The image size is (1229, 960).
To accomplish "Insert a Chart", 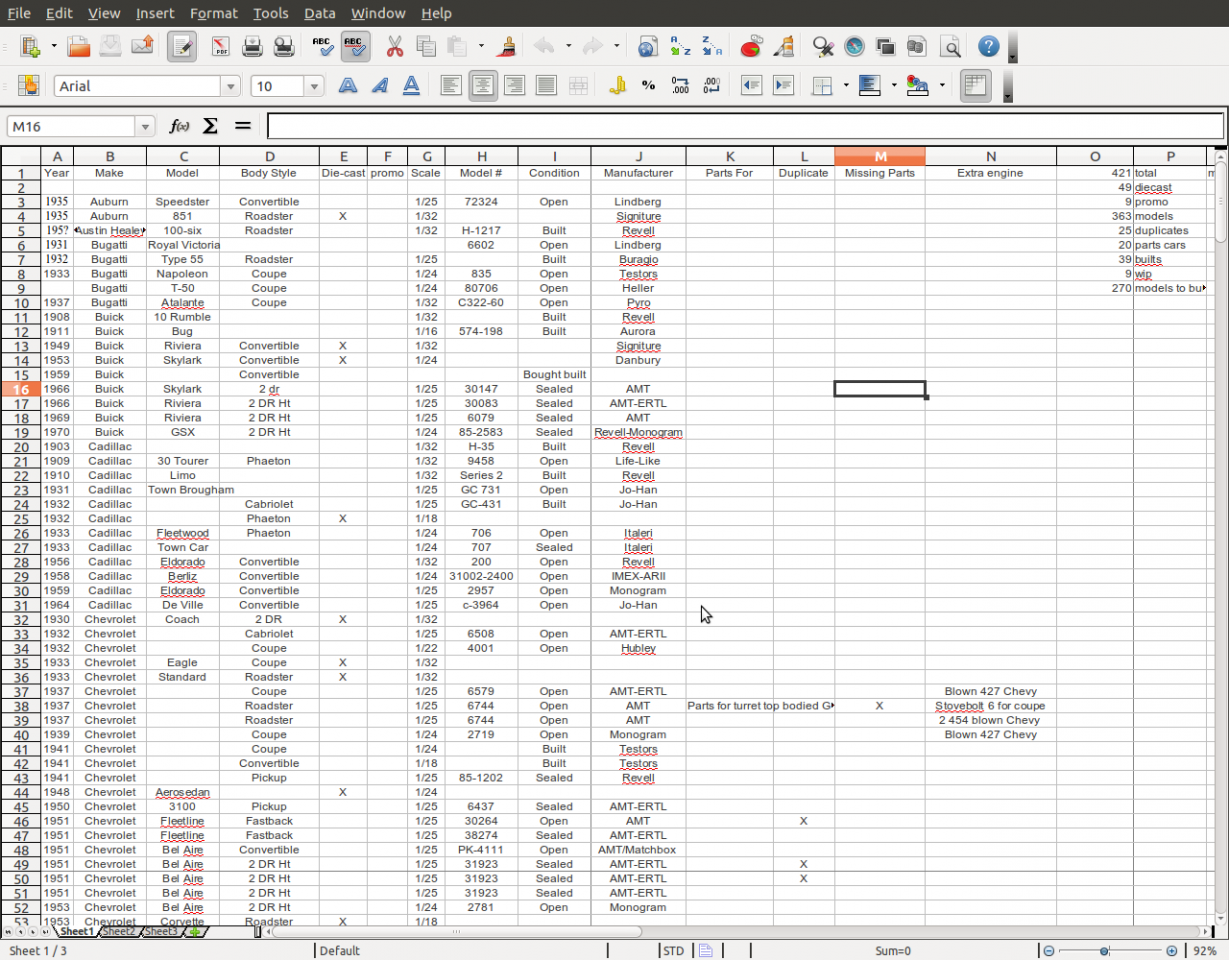I will [751, 46].
